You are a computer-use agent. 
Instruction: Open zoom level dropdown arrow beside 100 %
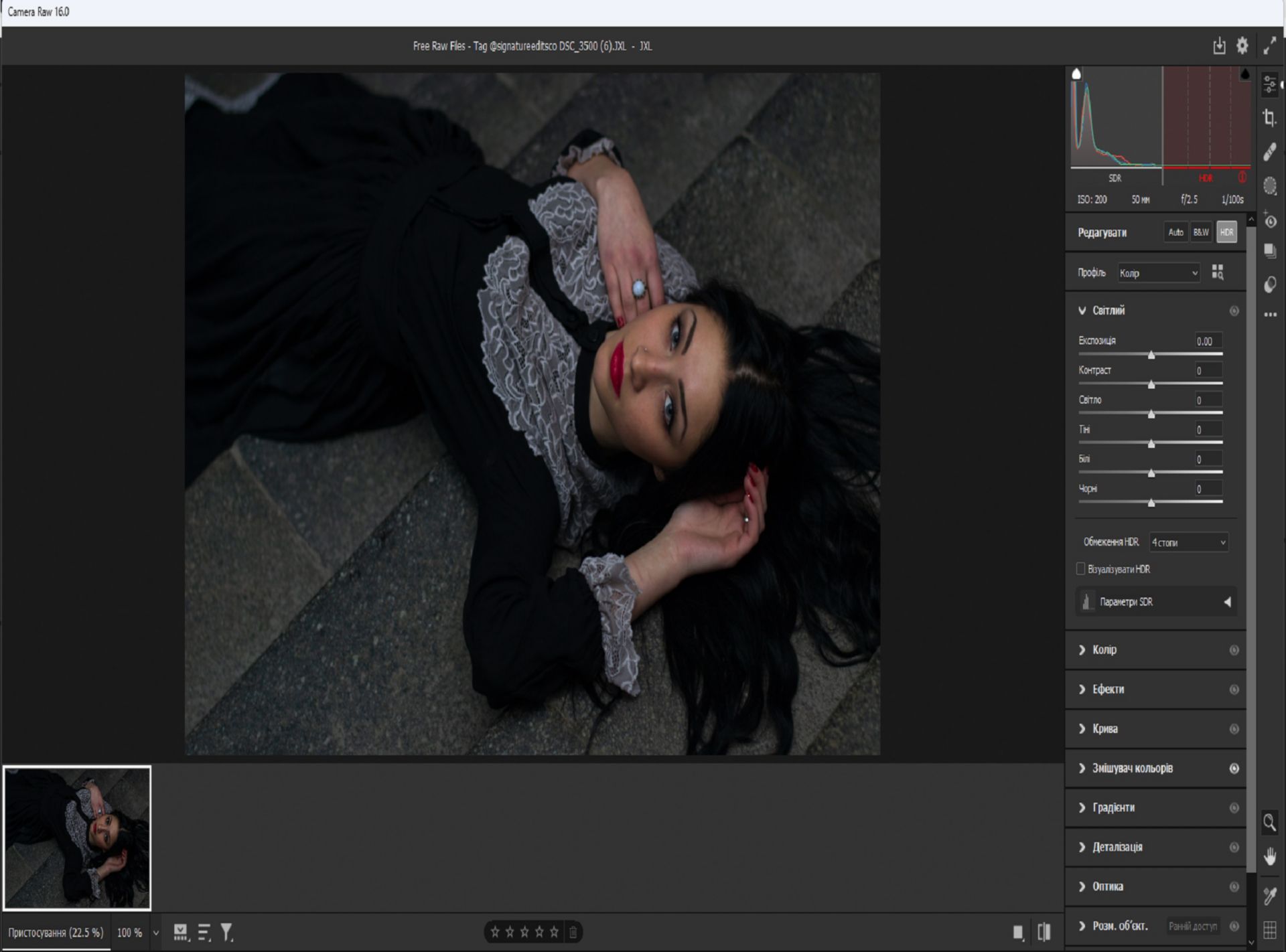point(156,933)
